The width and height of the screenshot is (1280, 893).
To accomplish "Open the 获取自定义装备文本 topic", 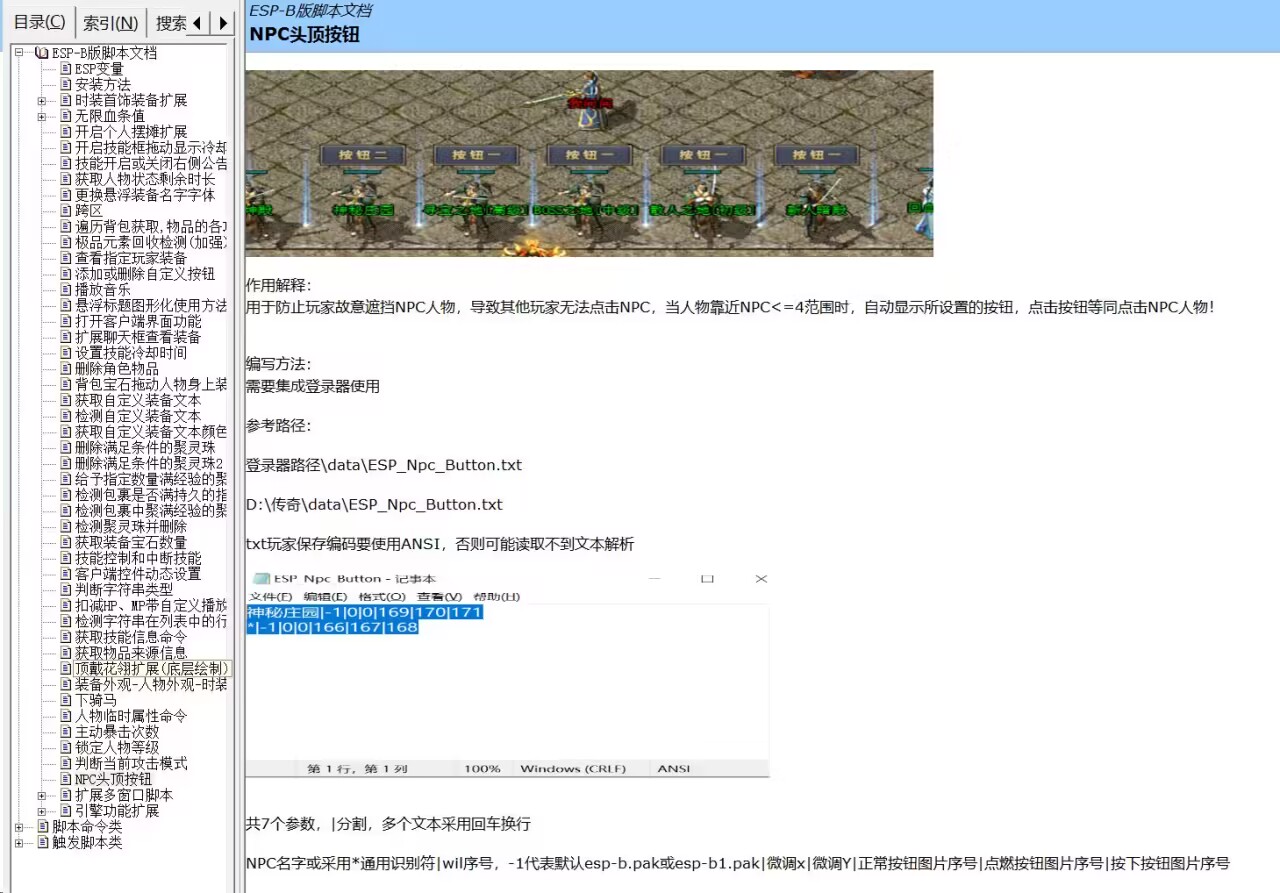I will 138,400.
